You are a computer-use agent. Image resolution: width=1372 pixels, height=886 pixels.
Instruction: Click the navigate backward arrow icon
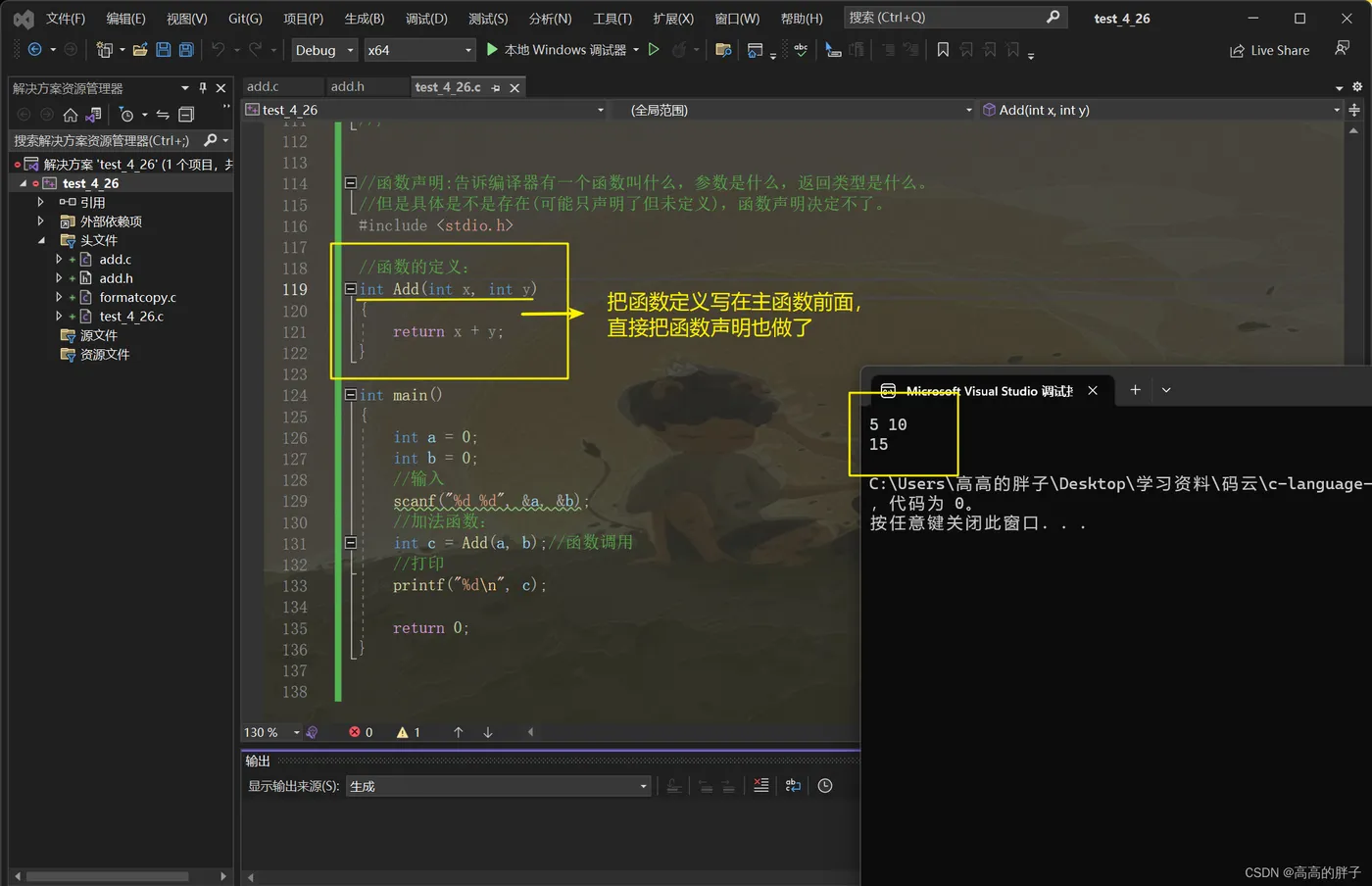[35, 49]
